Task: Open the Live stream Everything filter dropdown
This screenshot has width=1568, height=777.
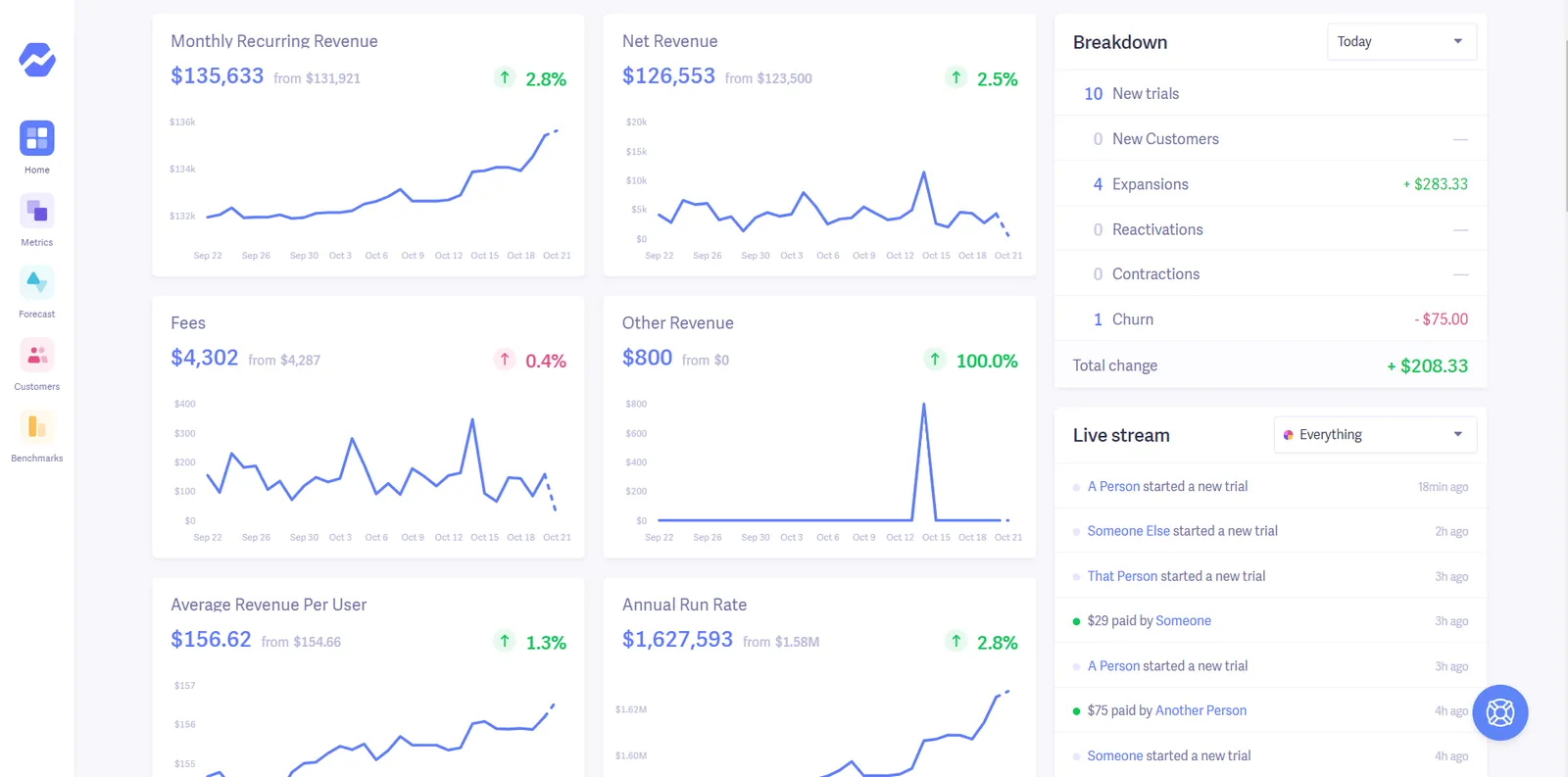Action: (x=1375, y=435)
